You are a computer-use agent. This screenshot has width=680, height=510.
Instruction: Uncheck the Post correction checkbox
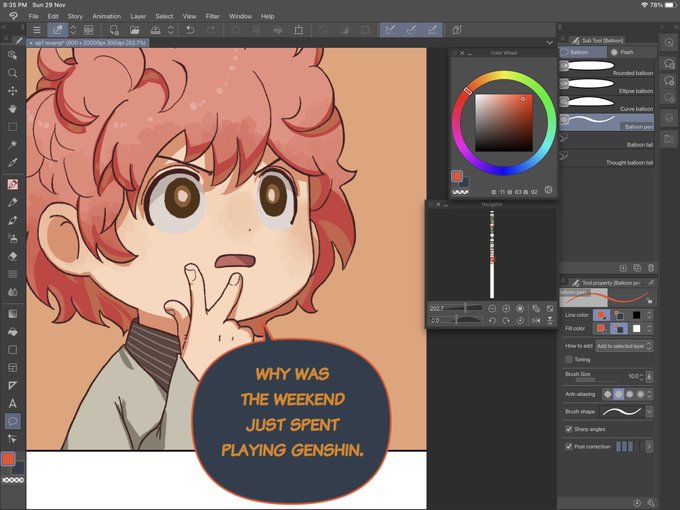click(x=569, y=446)
